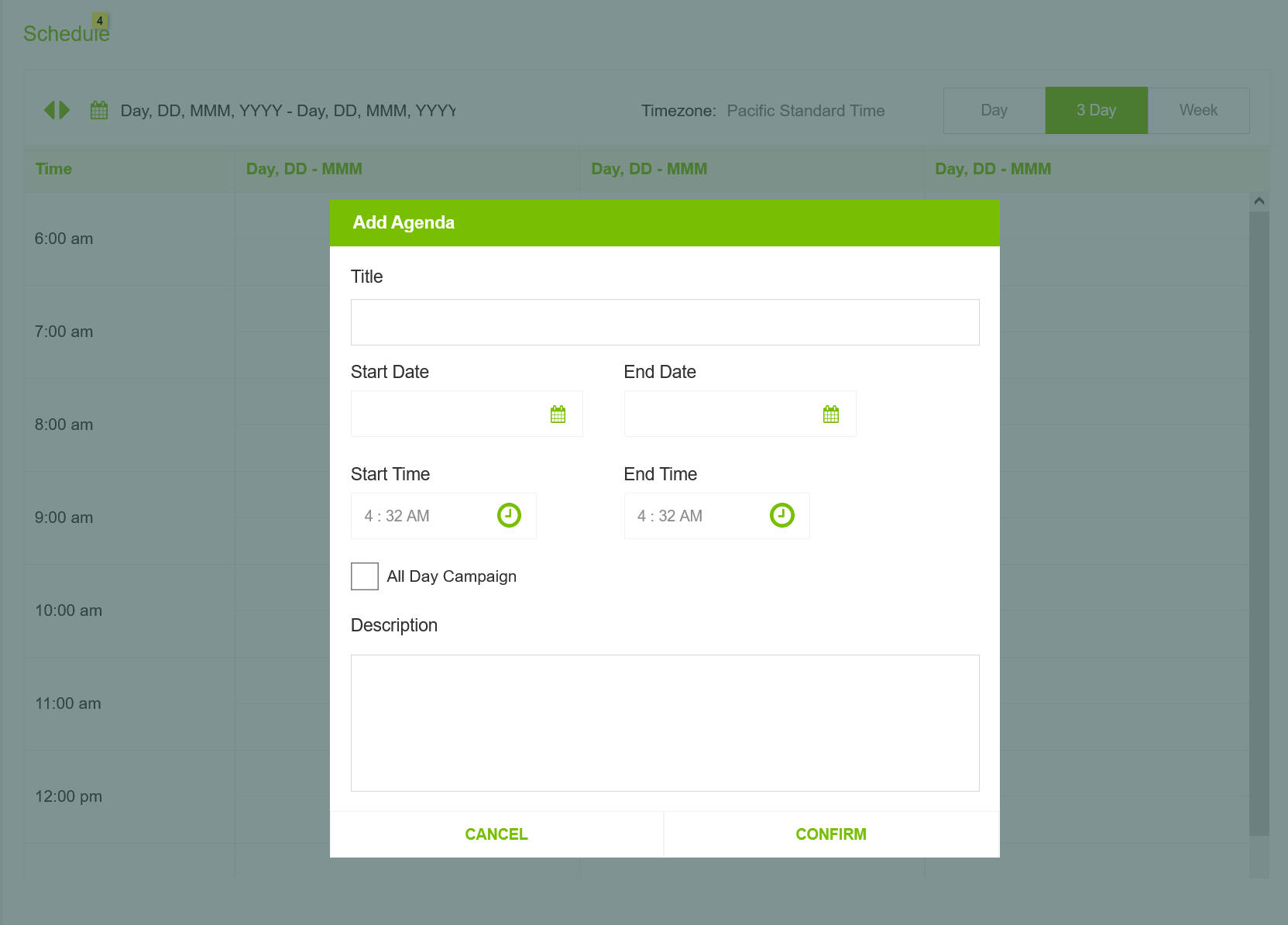Switch to the Week view tab

(x=1198, y=110)
